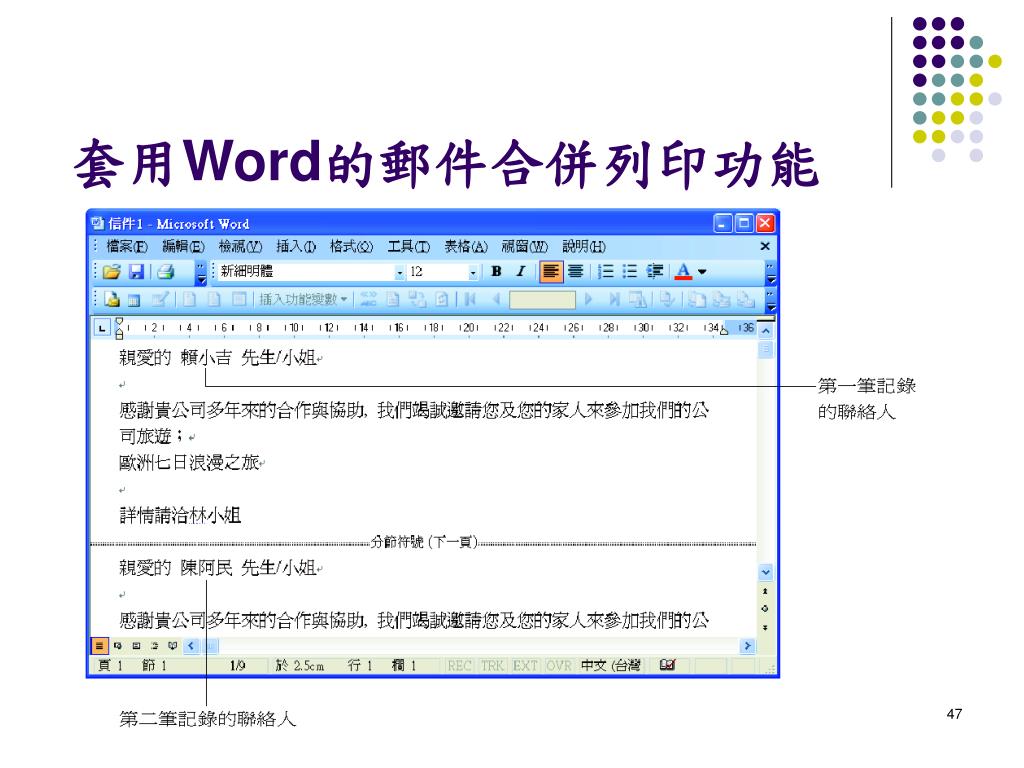Click the horizontal scrollbar left arrow
This screenshot has height=768, width=1024.
point(191,646)
